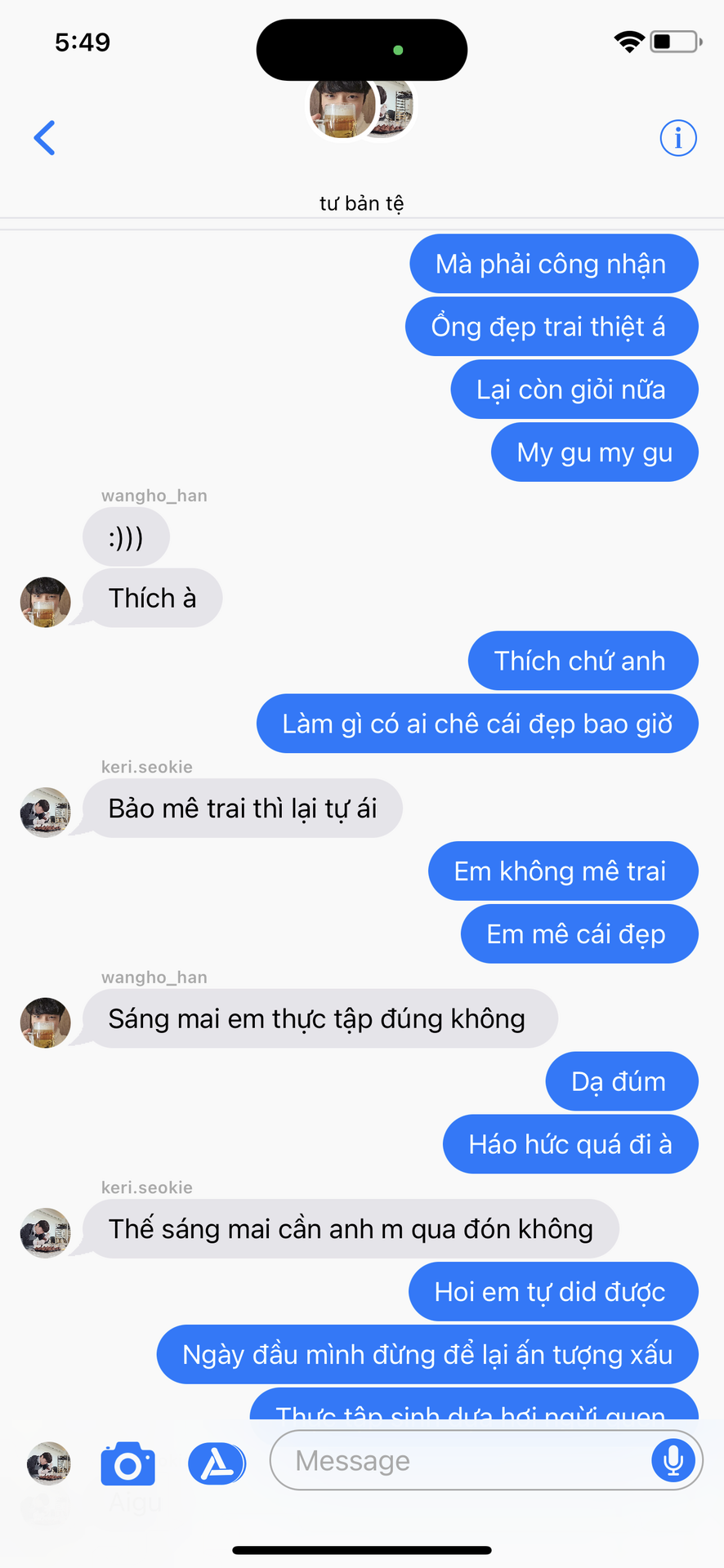Tap the battery indicator in status bar
The image size is (724, 1568).
[676, 42]
